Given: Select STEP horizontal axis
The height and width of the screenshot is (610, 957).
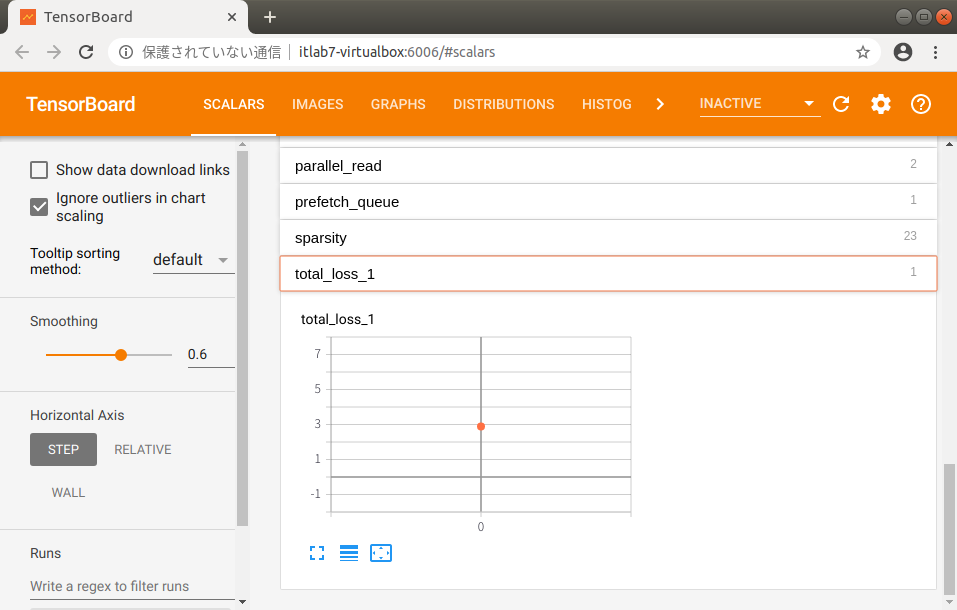Looking at the screenshot, I should point(63,449).
